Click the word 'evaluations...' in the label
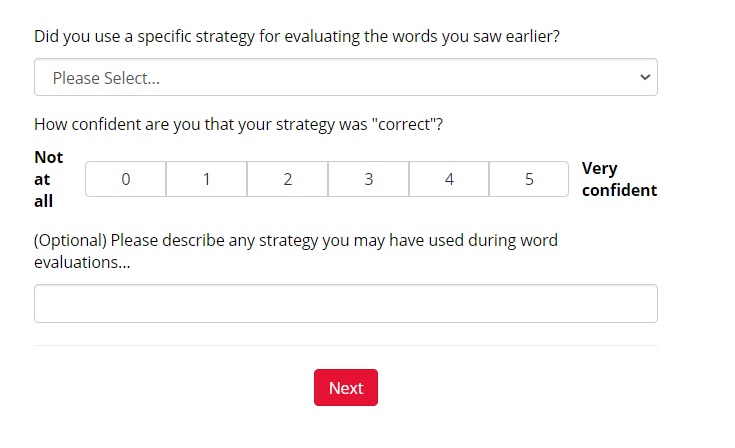Viewport: 735px width, 448px height. click(82, 263)
